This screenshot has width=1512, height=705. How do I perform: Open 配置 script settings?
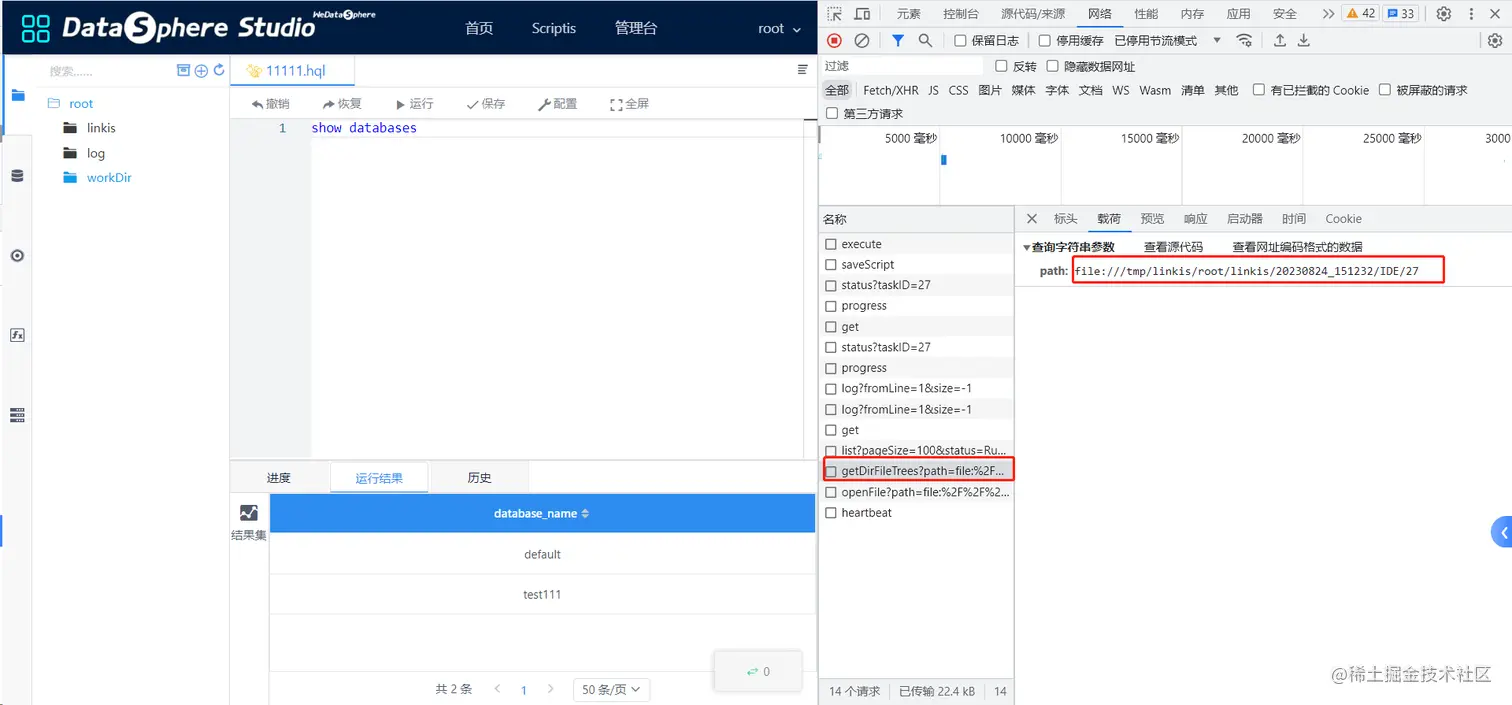tap(558, 104)
